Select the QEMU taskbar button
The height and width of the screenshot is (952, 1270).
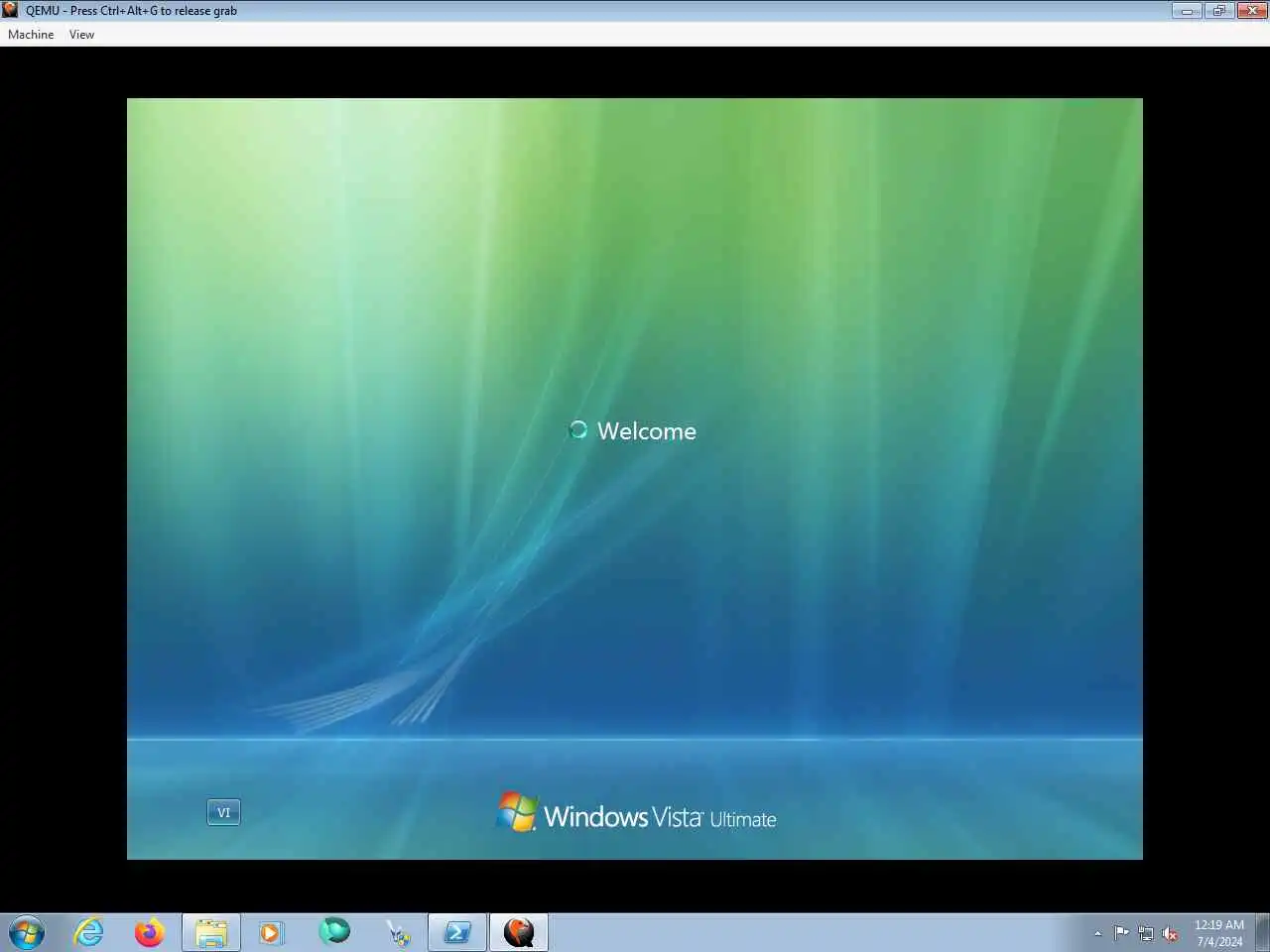[x=519, y=933]
